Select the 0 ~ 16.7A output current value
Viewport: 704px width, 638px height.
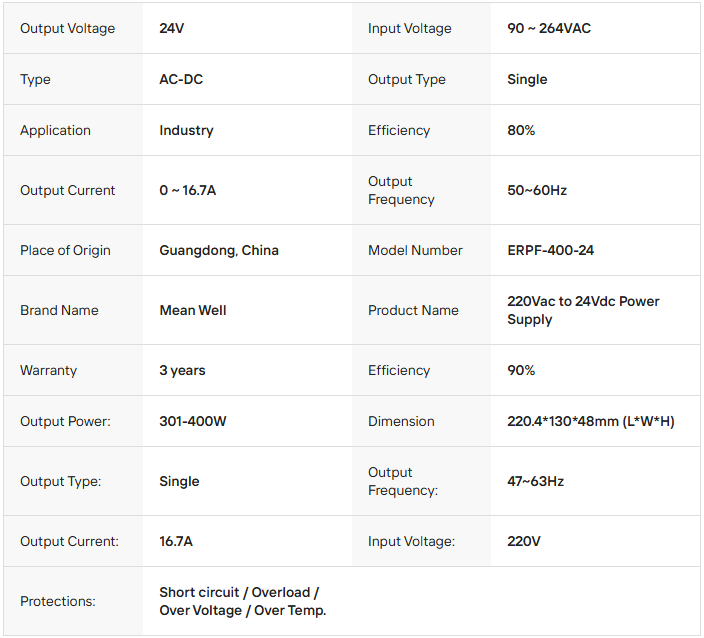(187, 190)
